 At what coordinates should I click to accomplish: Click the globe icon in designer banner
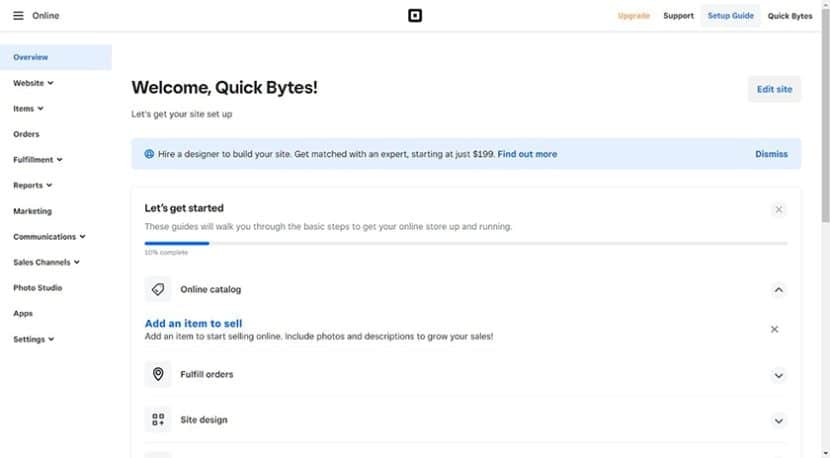149,154
